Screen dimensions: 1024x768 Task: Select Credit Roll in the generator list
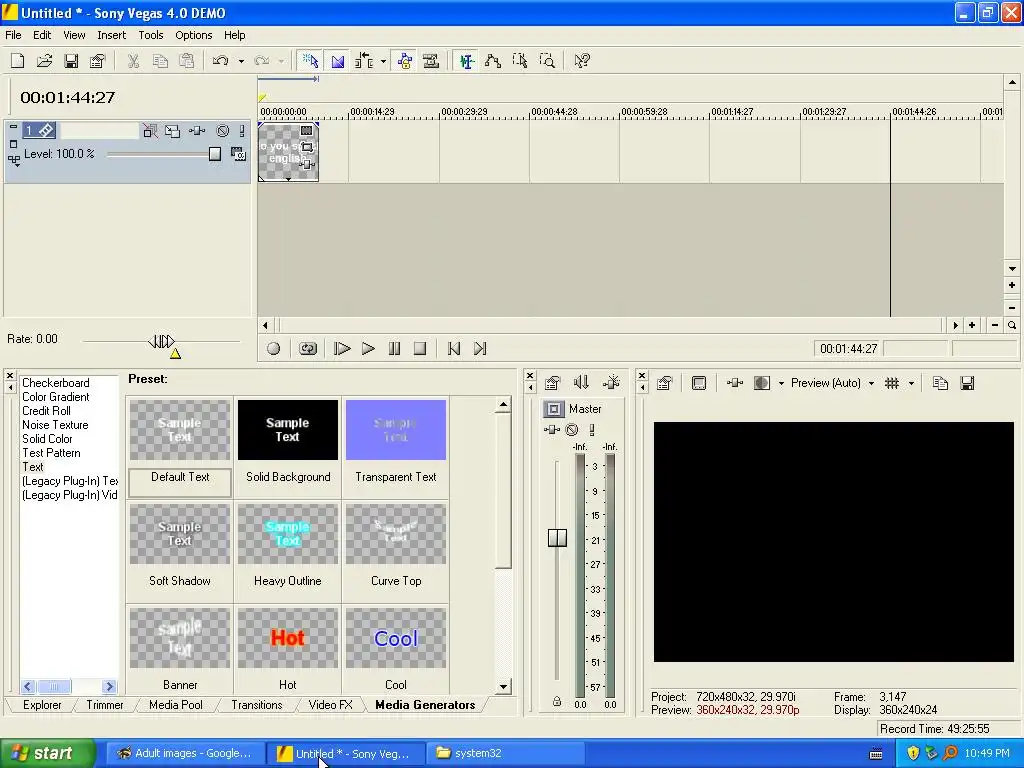click(x=46, y=411)
